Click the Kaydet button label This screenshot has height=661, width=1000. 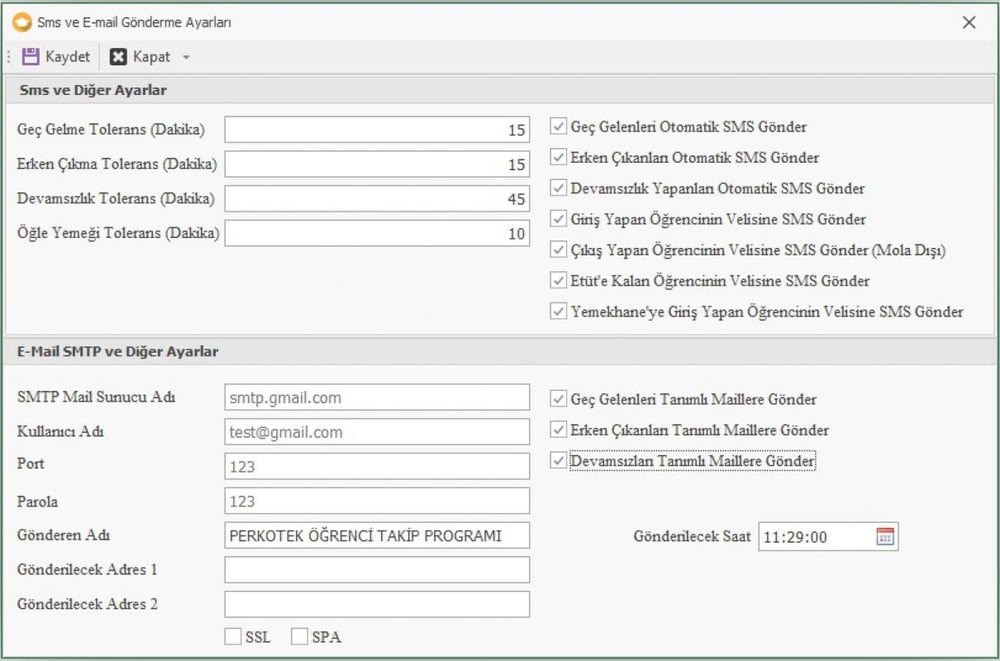click(x=67, y=57)
